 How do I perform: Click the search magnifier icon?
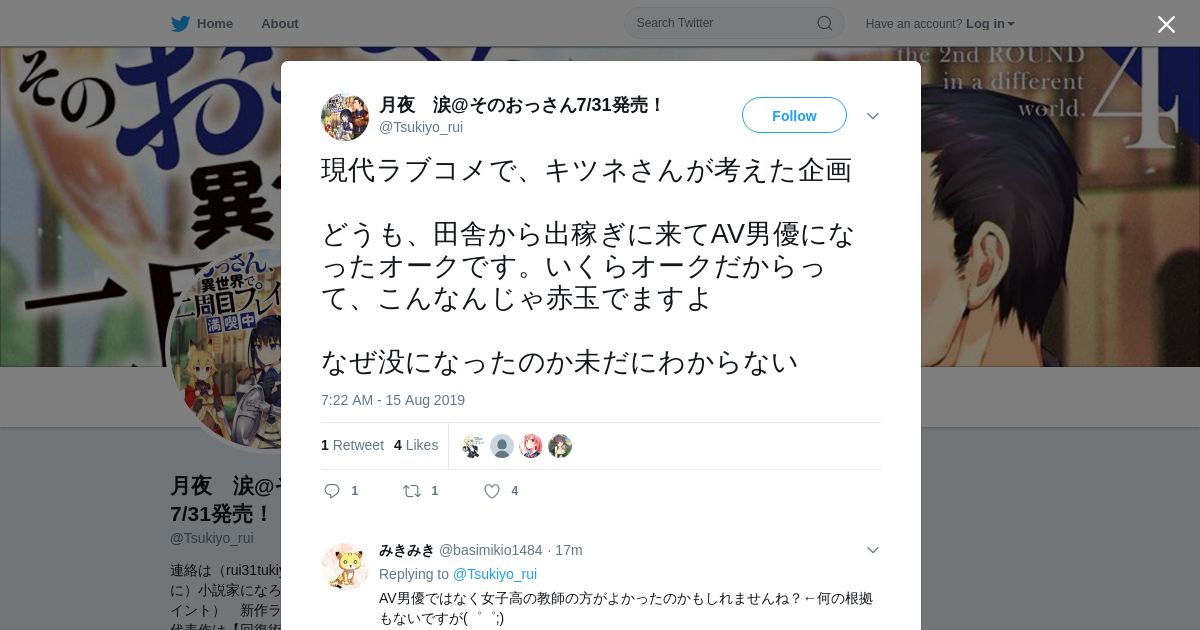click(825, 23)
